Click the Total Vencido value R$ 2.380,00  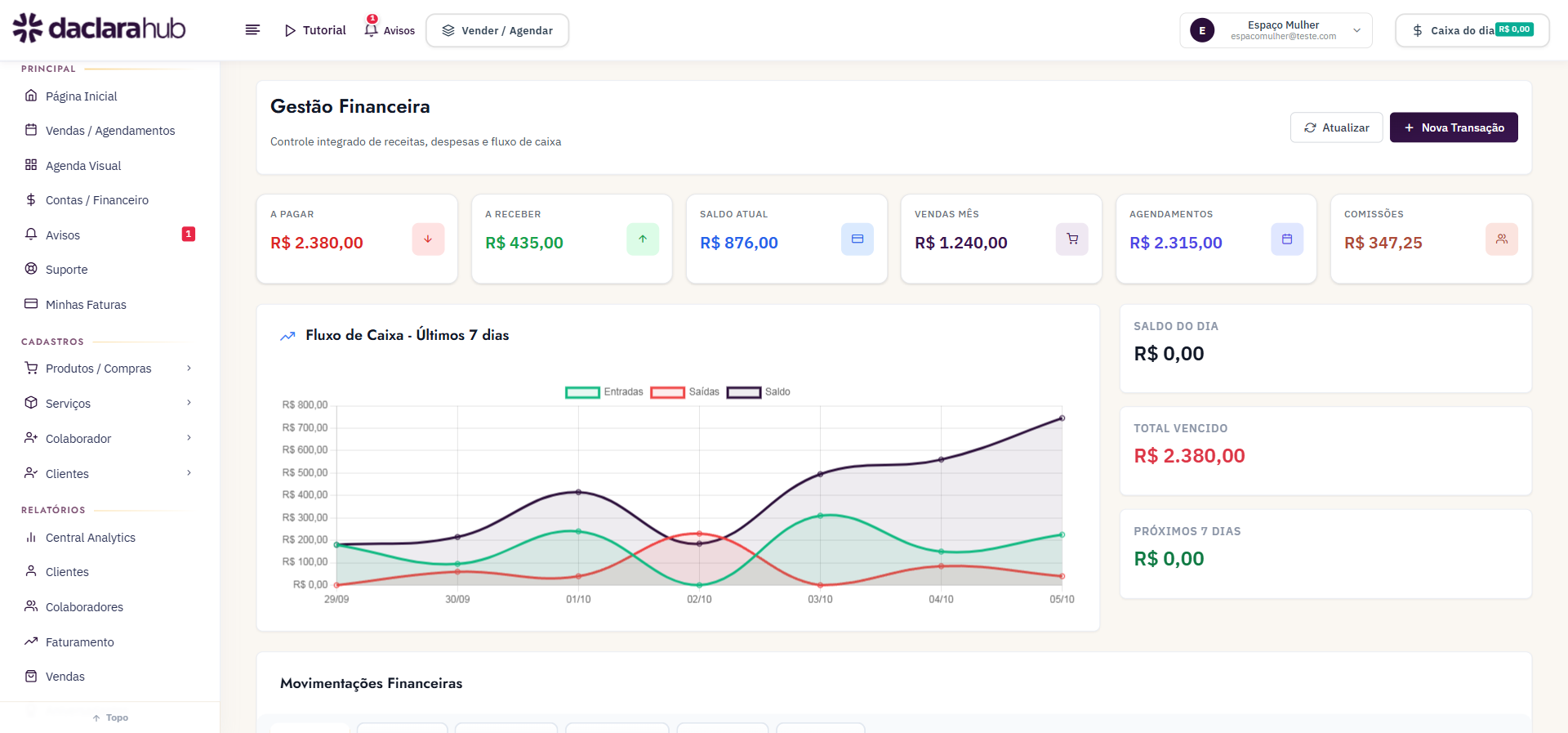(x=1189, y=456)
